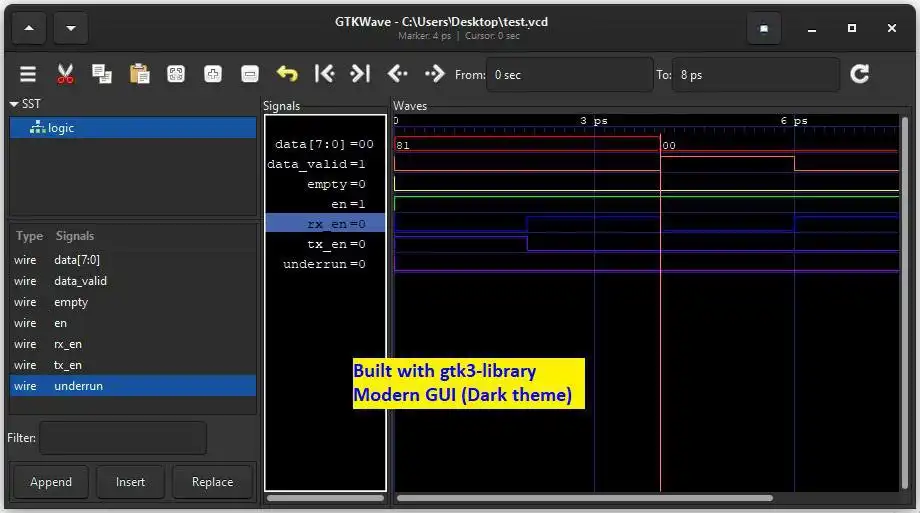Select rx_en =0 highlighted trace

[325, 224]
